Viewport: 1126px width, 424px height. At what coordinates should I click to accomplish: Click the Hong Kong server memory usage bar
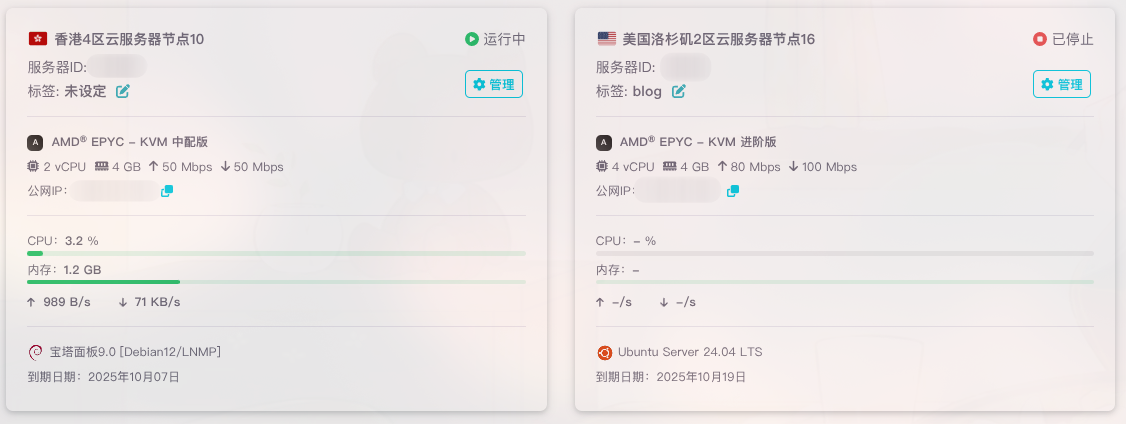(276, 282)
